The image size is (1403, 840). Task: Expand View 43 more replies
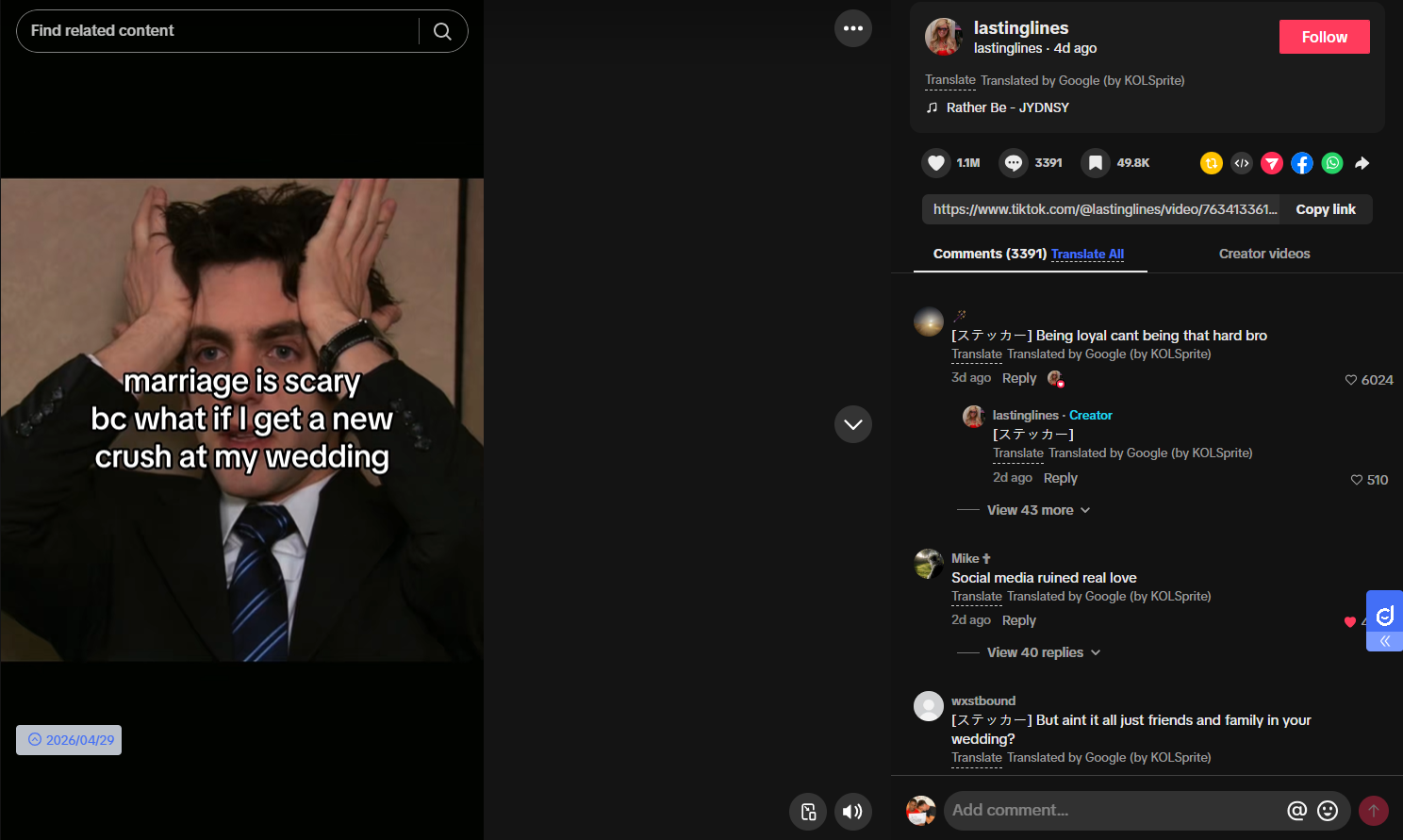(1038, 510)
